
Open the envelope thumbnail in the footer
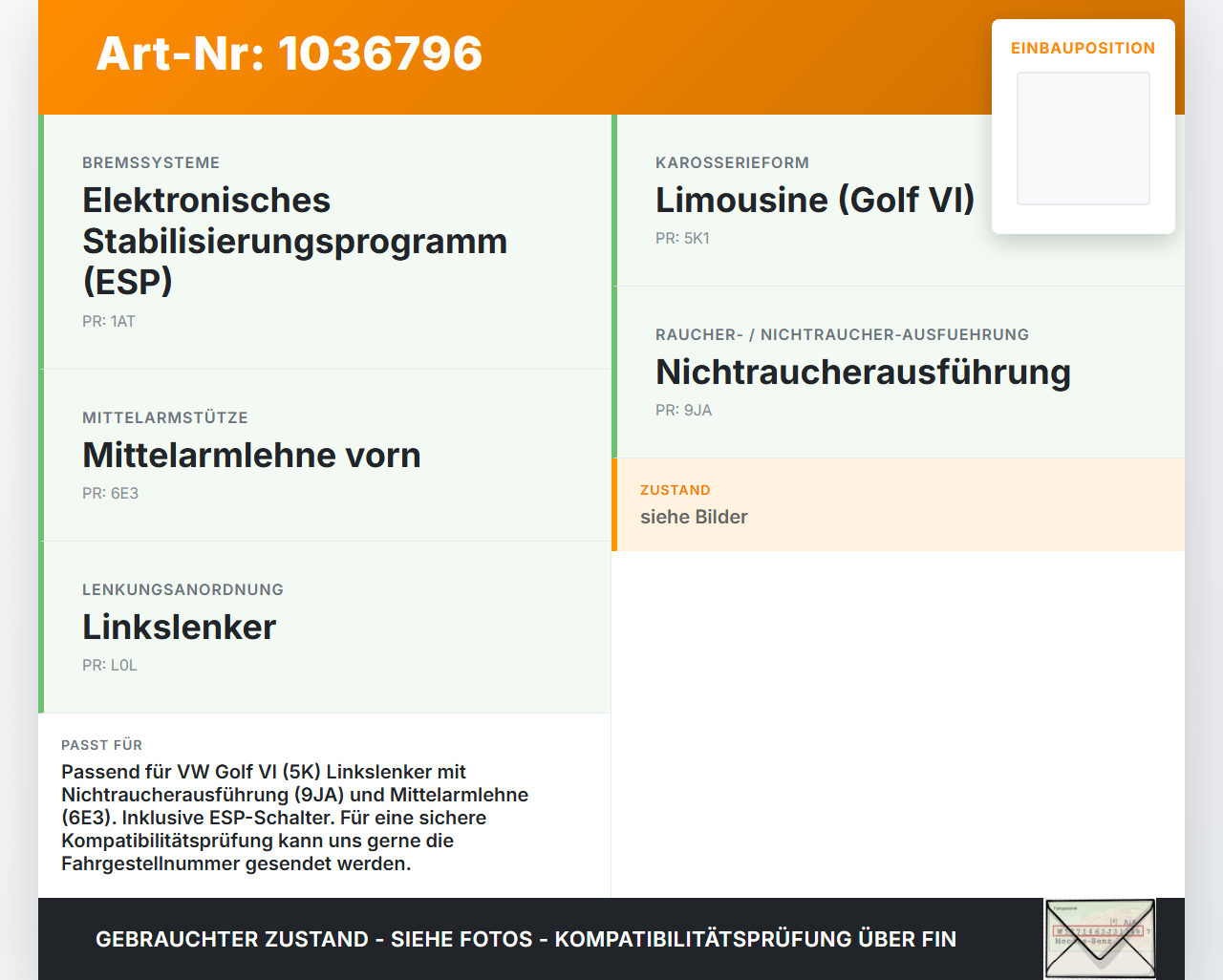(1100, 939)
